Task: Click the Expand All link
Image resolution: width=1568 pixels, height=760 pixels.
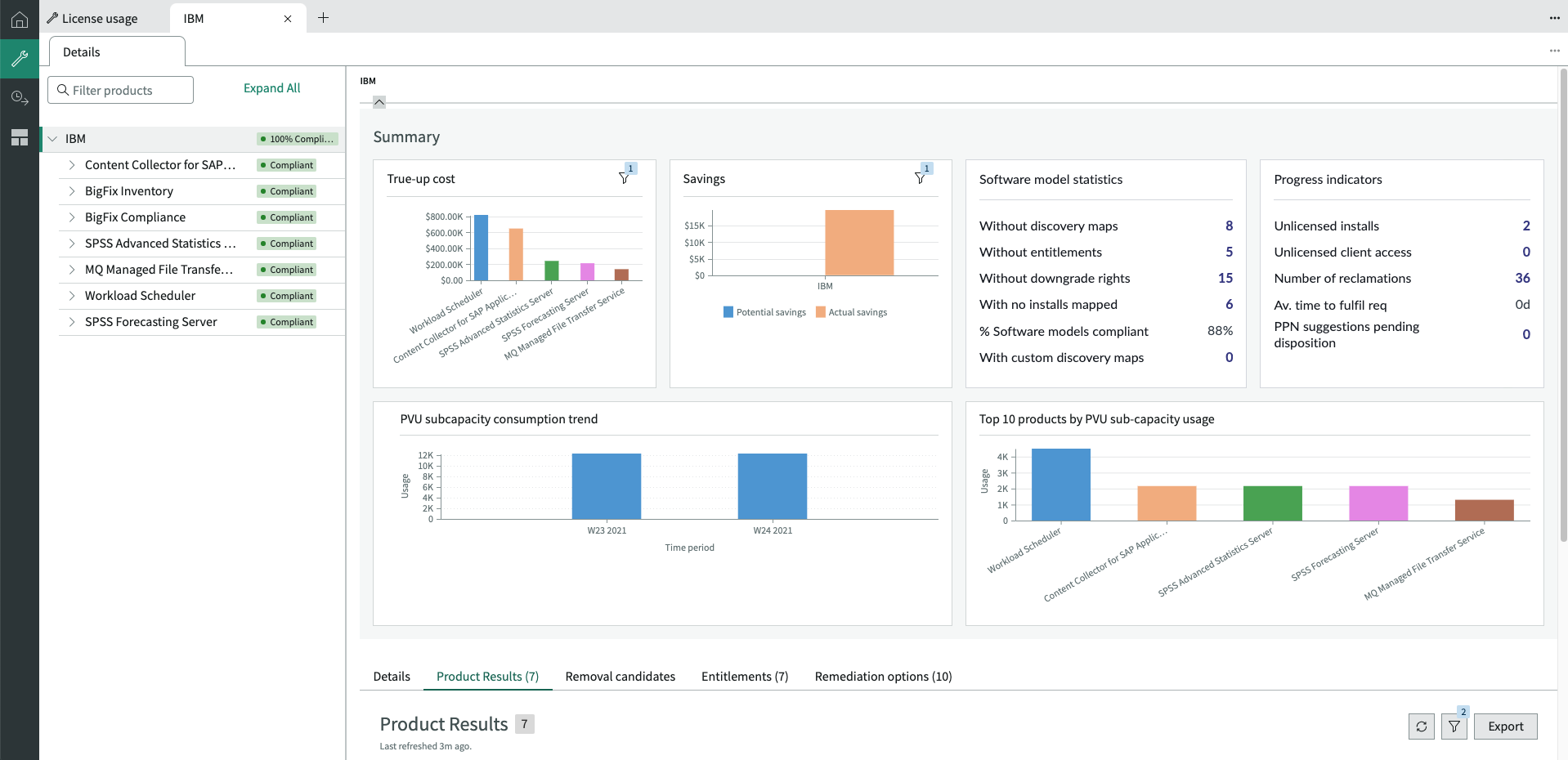Action: [272, 88]
